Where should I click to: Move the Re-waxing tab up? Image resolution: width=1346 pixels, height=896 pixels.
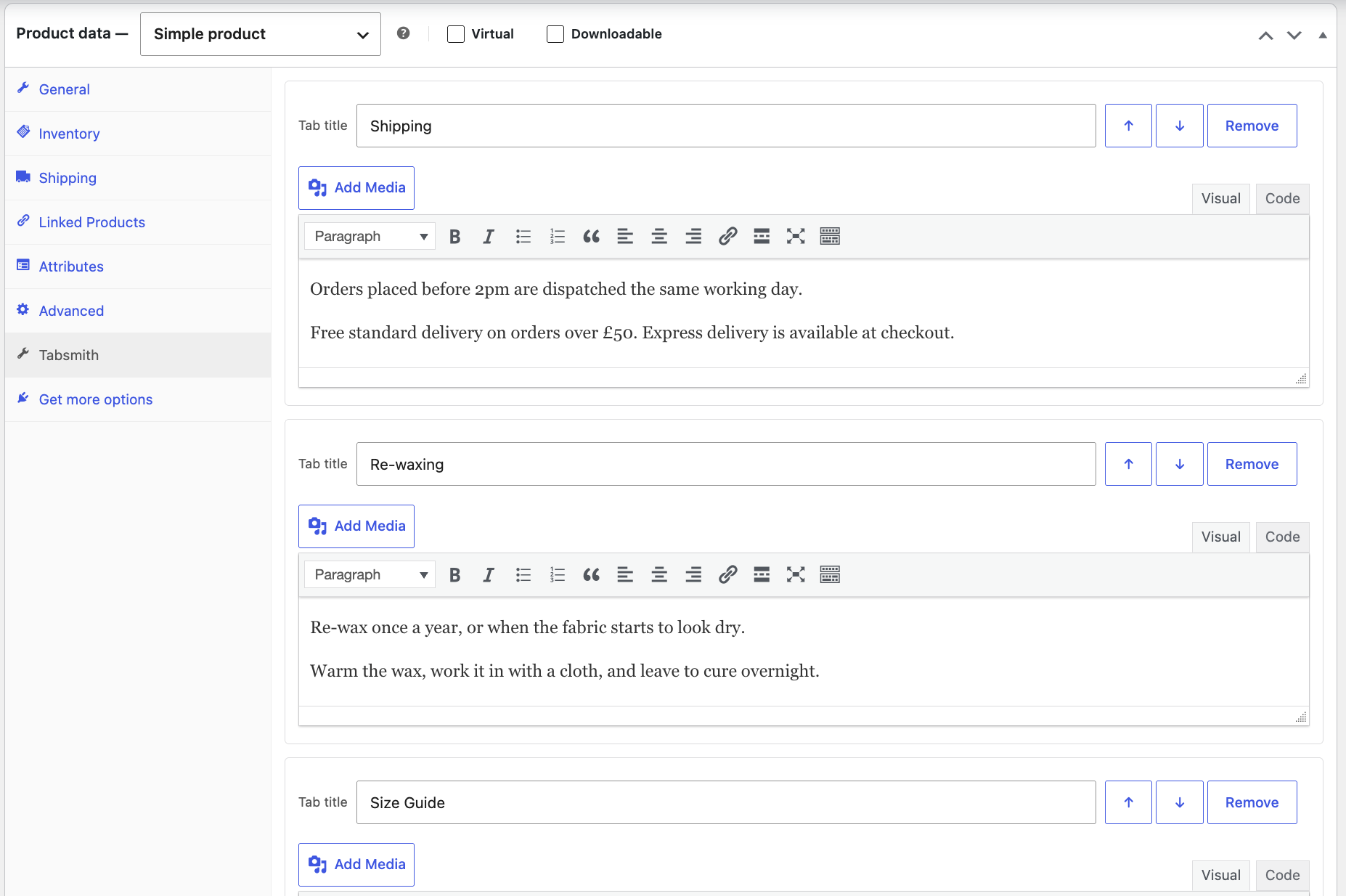(x=1128, y=464)
